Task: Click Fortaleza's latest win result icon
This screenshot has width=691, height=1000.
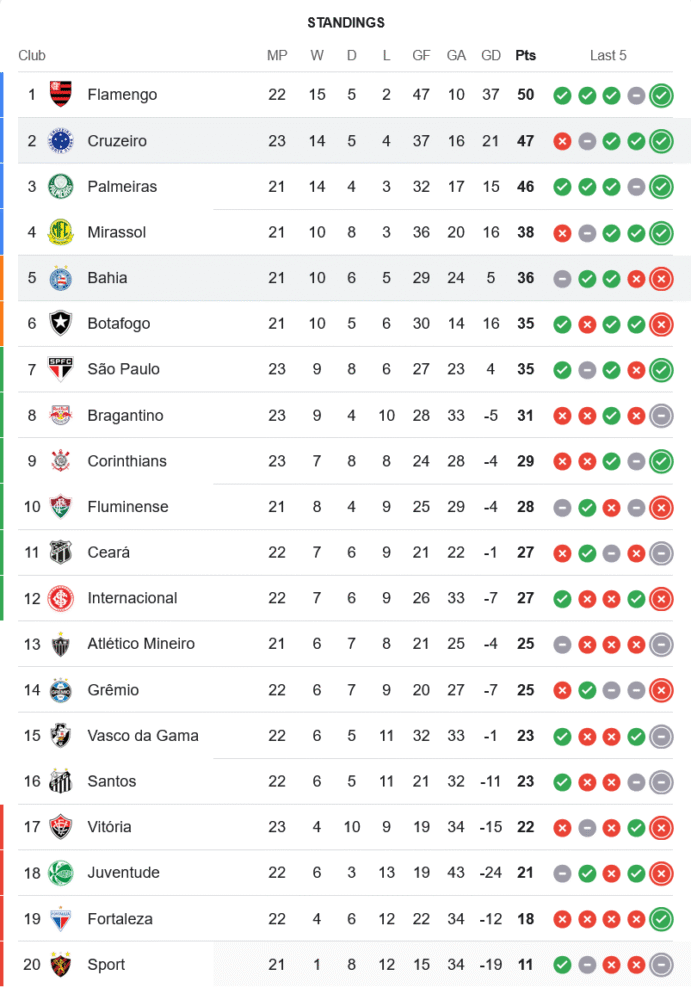Action: pyautogui.click(x=661, y=919)
